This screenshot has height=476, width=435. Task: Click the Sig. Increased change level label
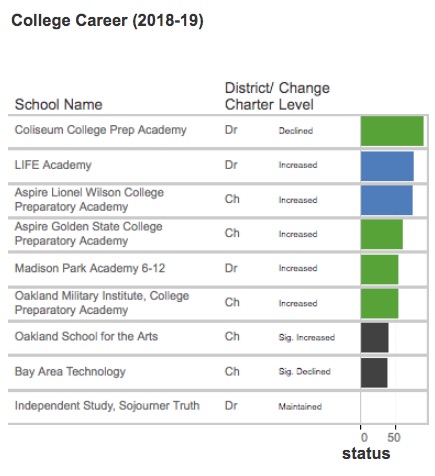307,337
